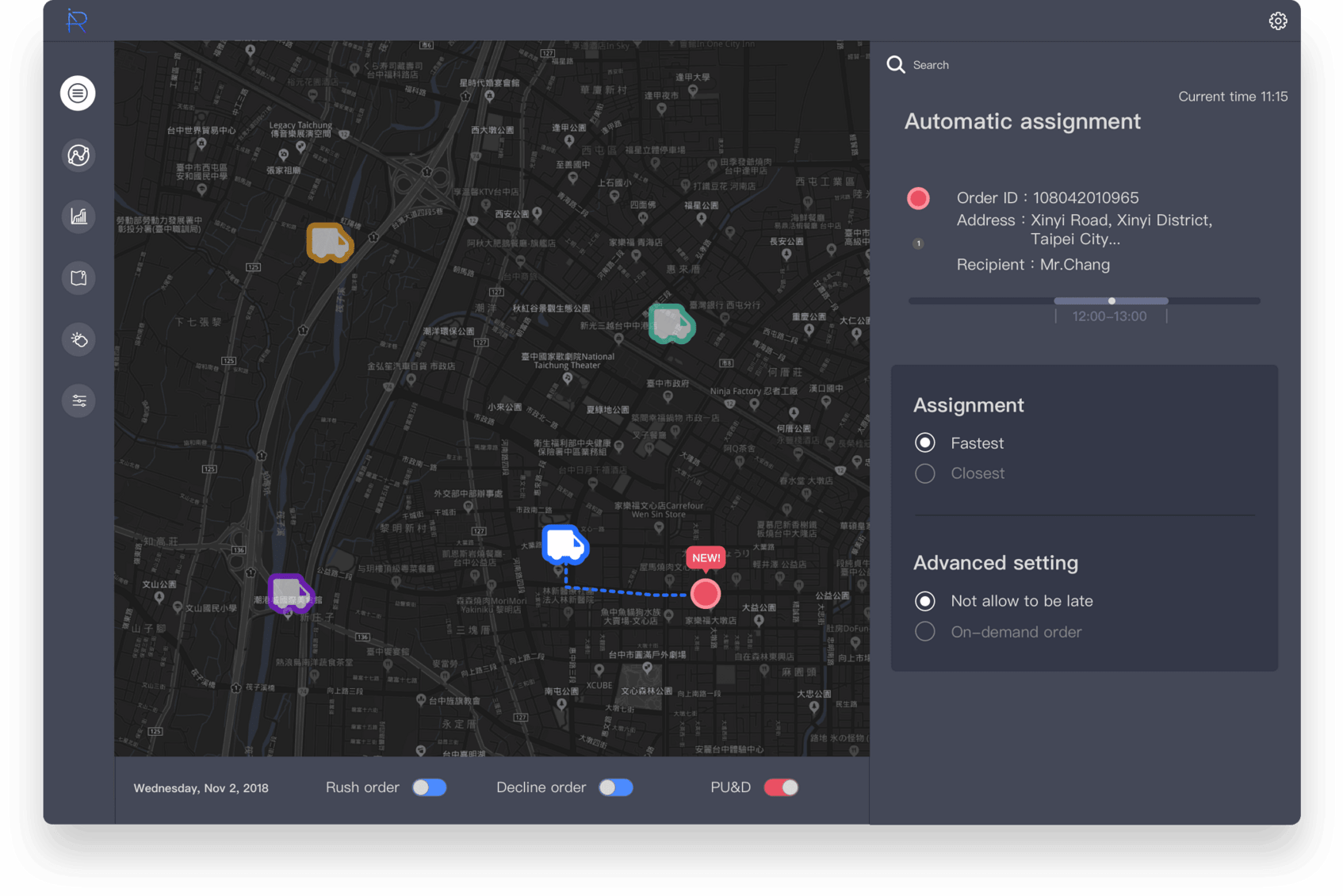The width and height of the screenshot is (1343, 896).
Task: Click the red NEW! order marker
Action: tap(705, 593)
